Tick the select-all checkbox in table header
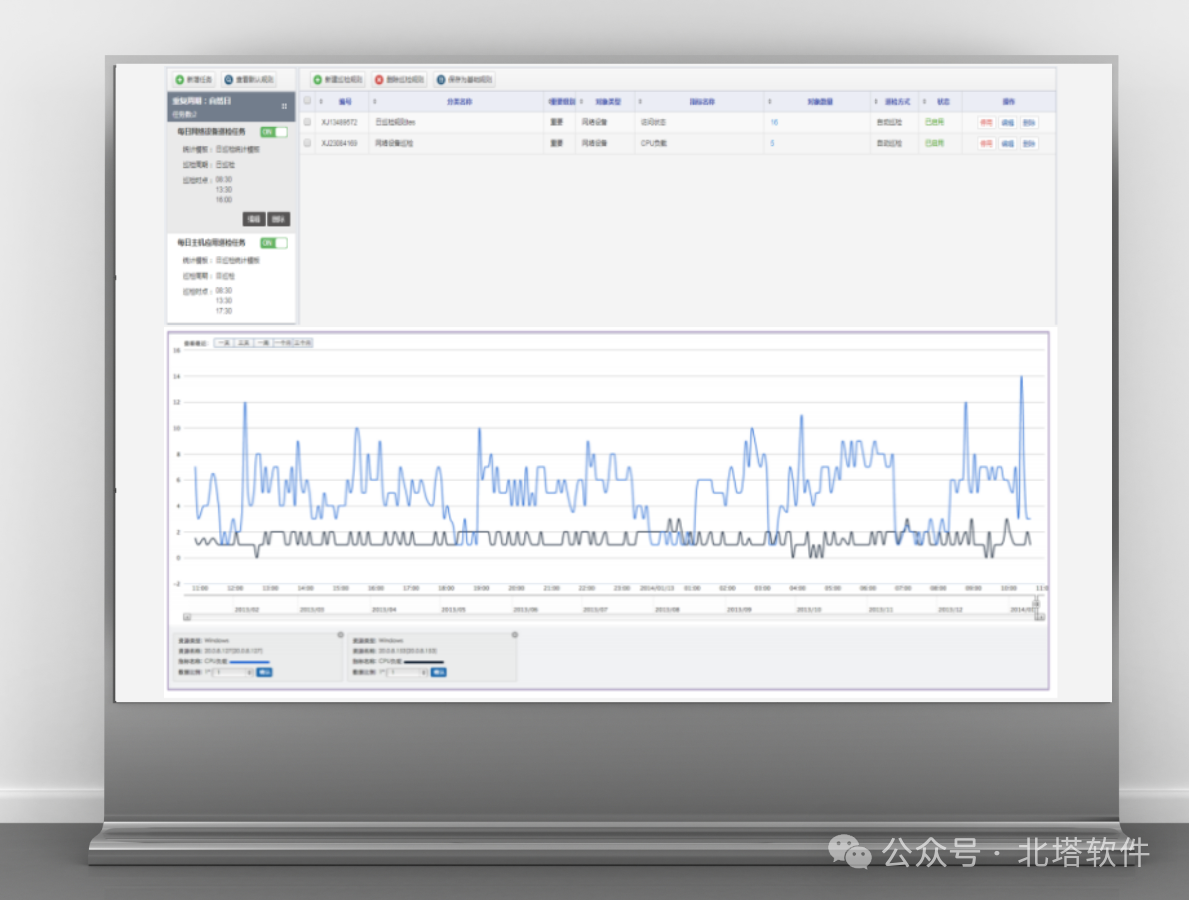Image resolution: width=1189 pixels, height=900 pixels. tap(307, 101)
